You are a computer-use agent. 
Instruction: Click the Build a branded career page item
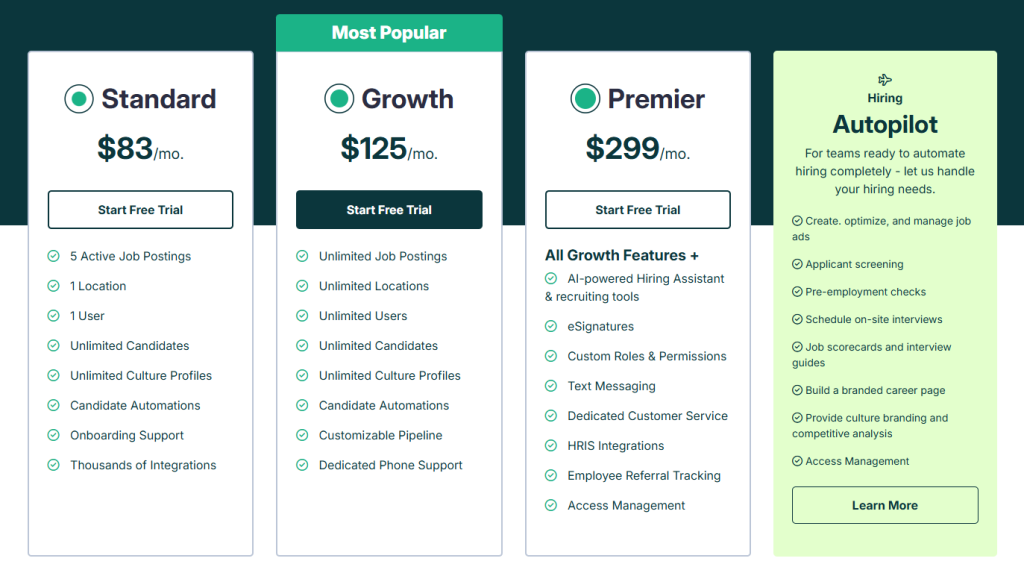tap(875, 391)
